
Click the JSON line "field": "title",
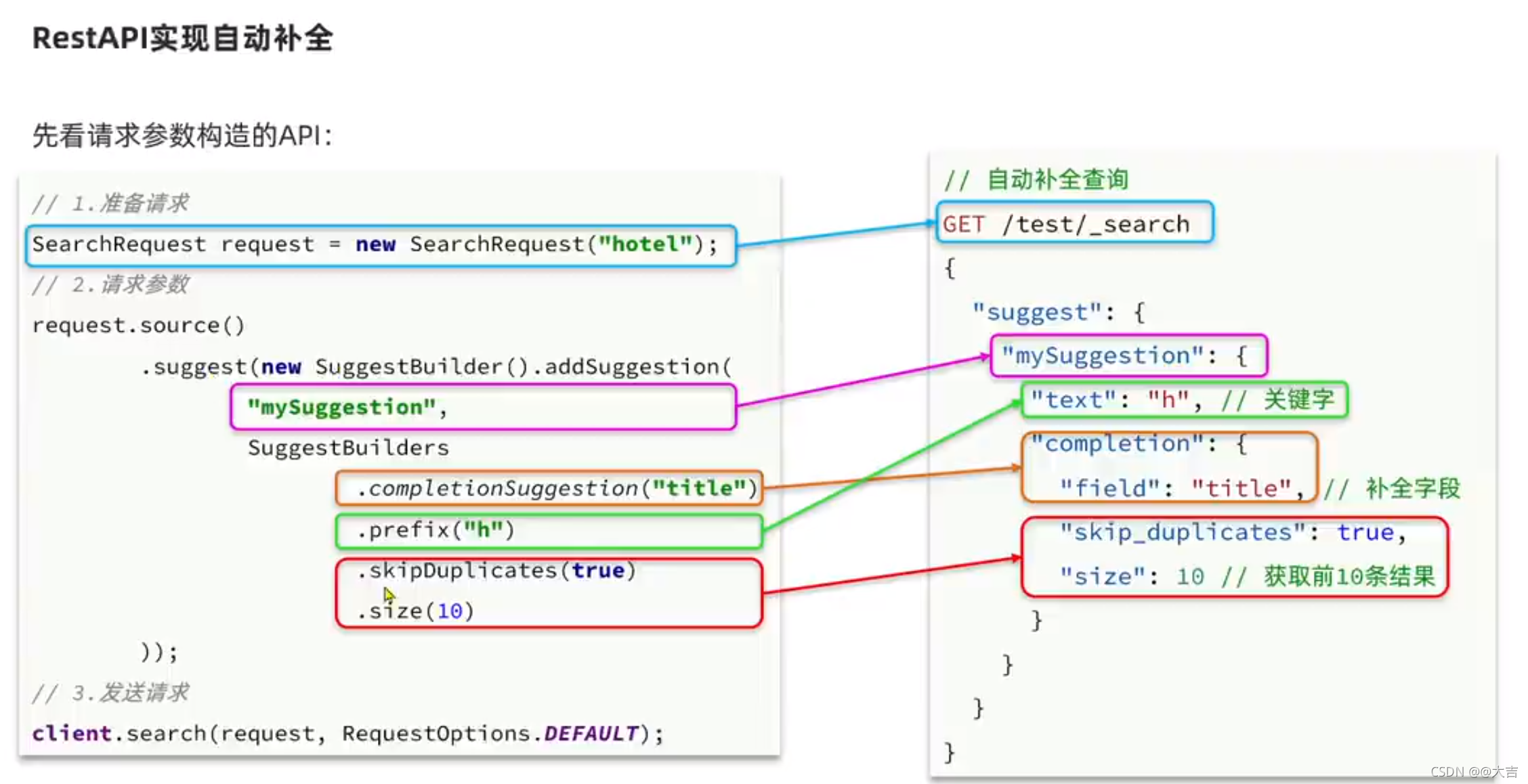tap(1182, 488)
